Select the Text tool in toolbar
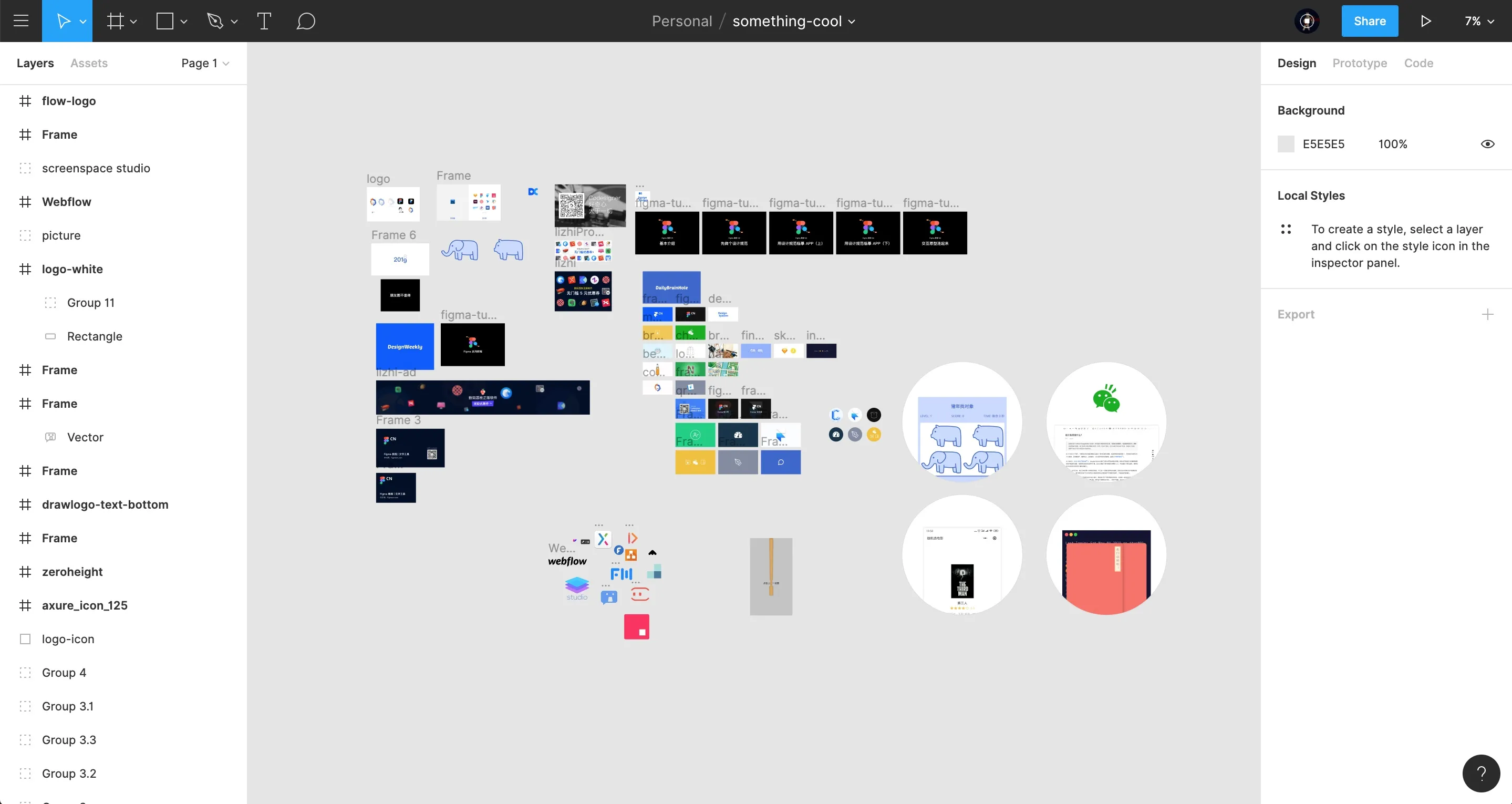Image resolution: width=1512 pixels, height=804 pixels. pos(262,21)
